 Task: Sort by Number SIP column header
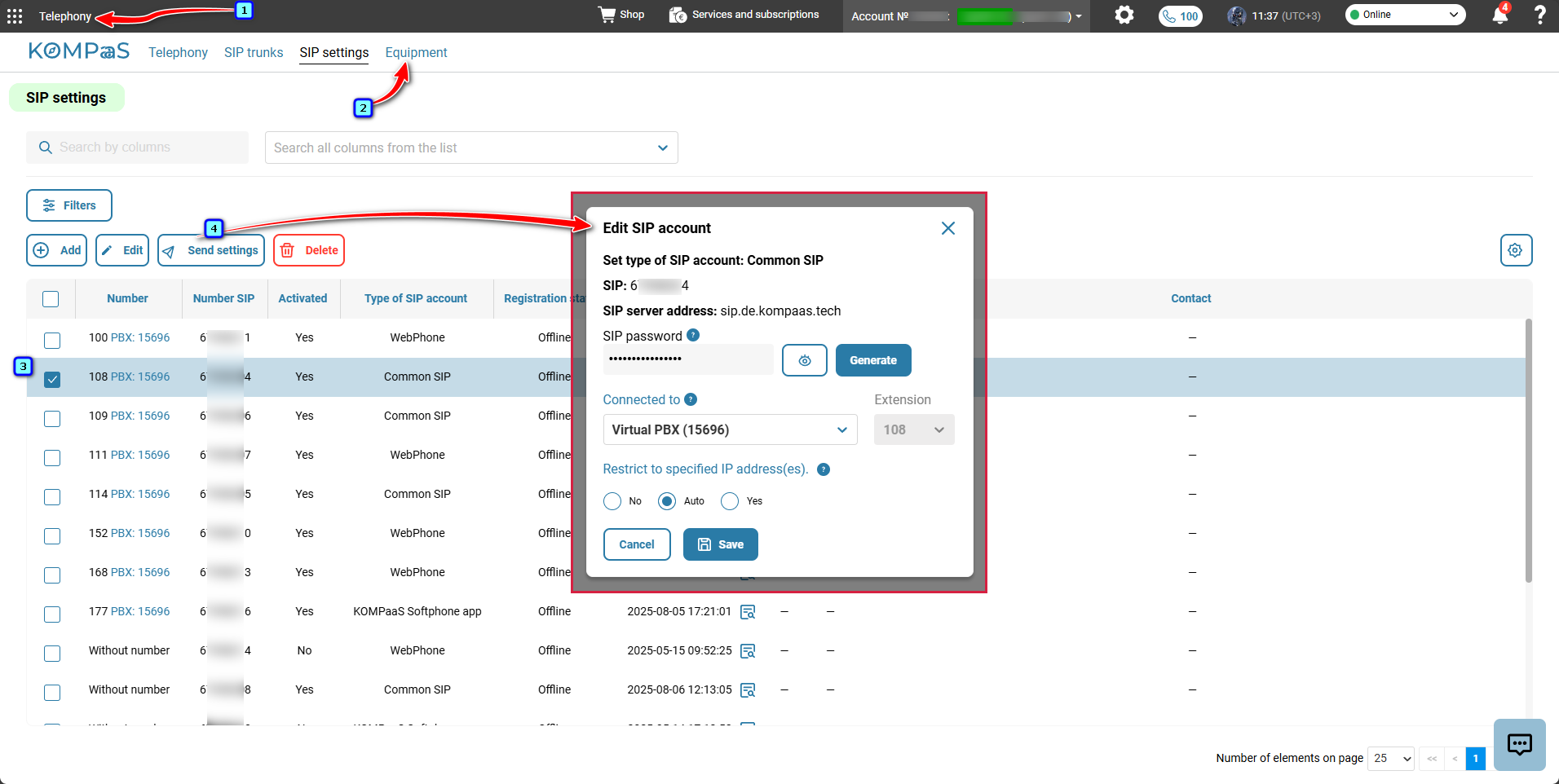point(223,298)
